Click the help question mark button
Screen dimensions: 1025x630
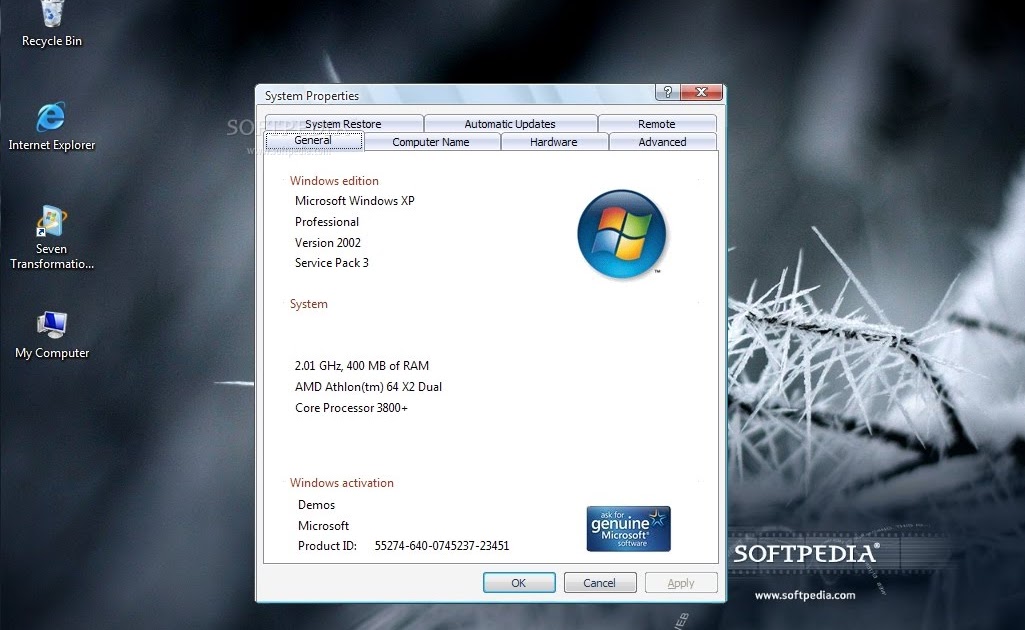coord(666,91)
